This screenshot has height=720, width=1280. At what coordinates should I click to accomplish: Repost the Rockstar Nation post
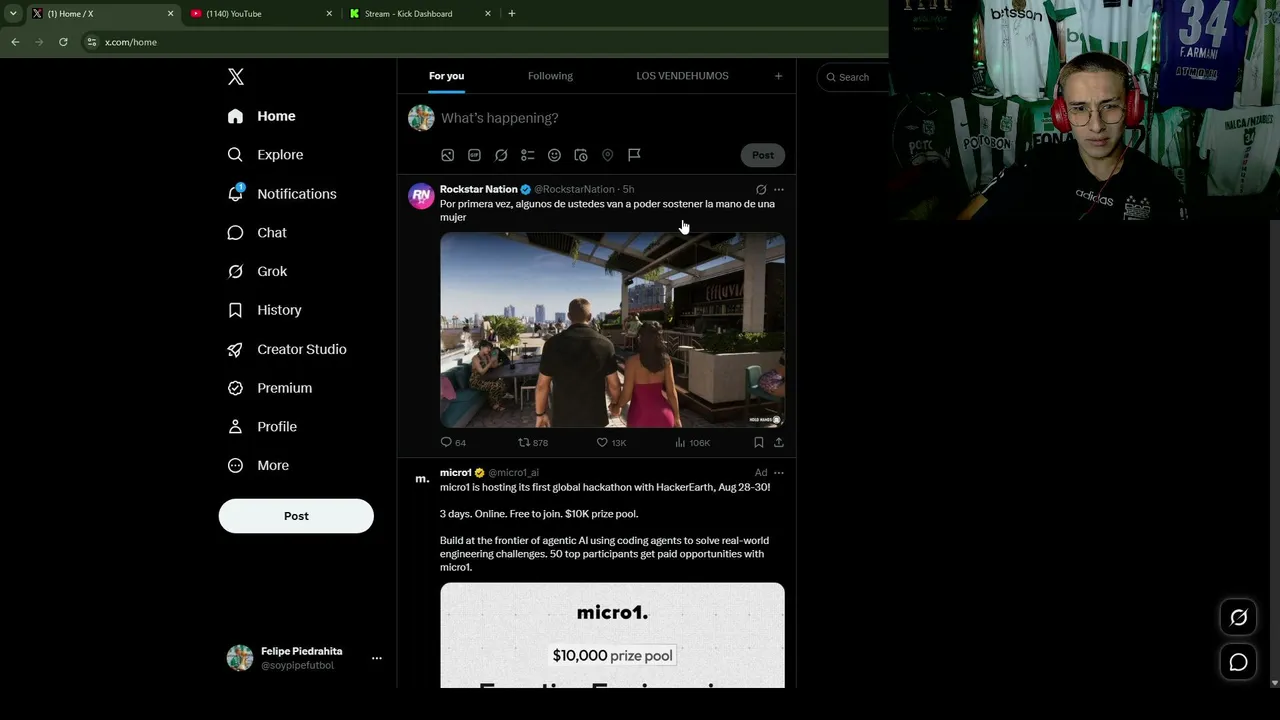point(533,442)
